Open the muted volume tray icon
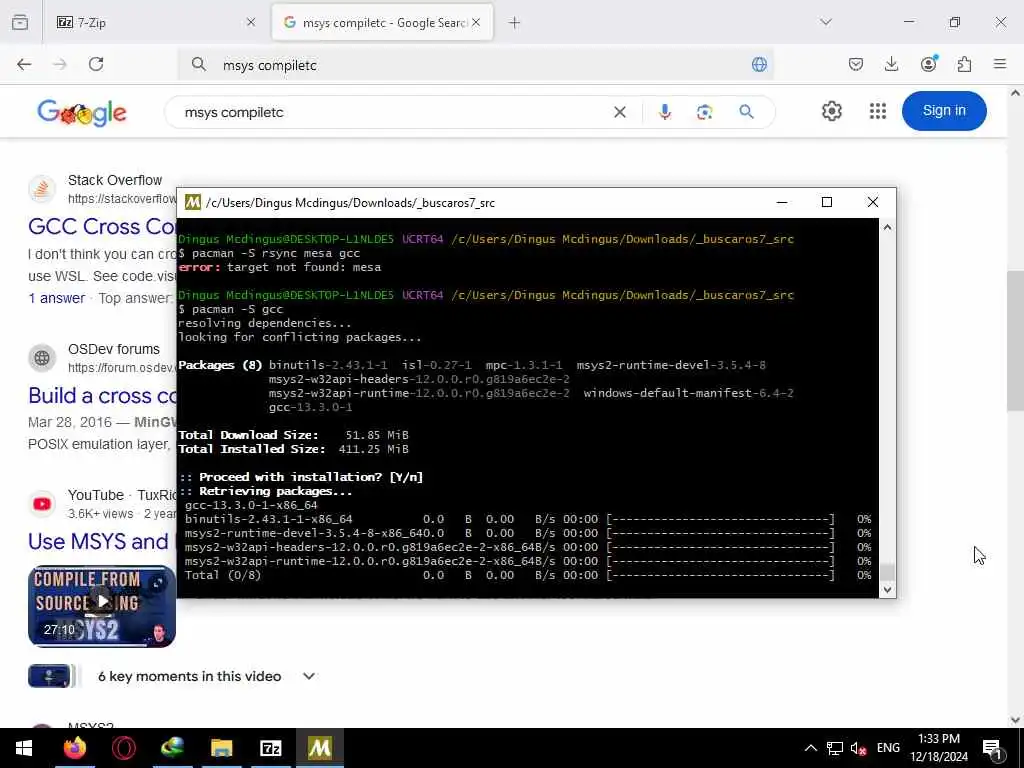1024x768 pixels. pyautogui.click(x=858, y=748)
